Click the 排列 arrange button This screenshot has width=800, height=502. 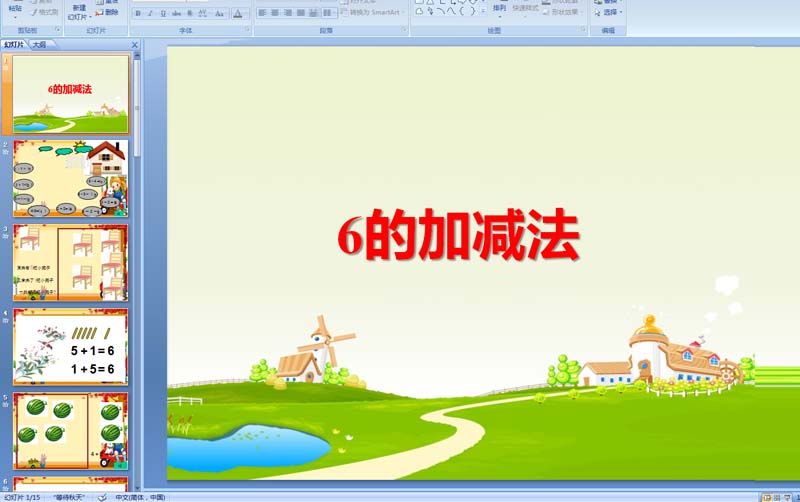click(x=499, y=10)
